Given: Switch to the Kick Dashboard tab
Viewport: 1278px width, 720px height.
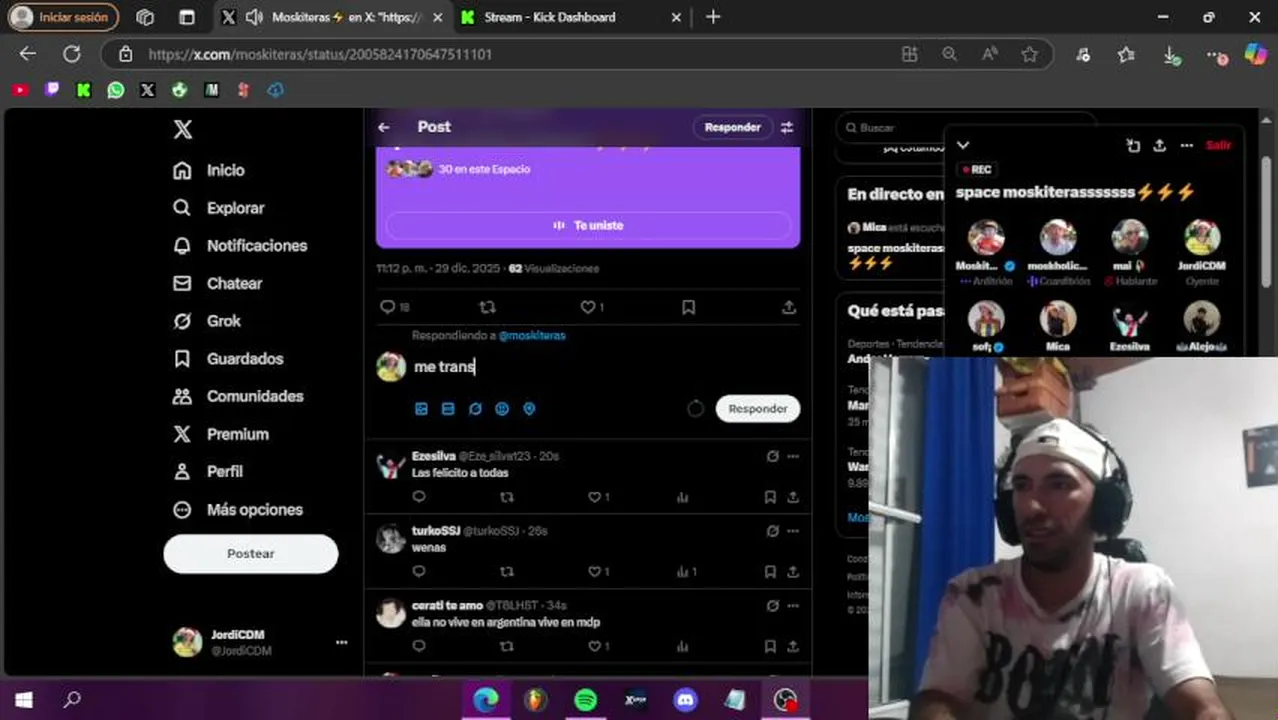Looking at the screenshot, I should coord(570,17).
